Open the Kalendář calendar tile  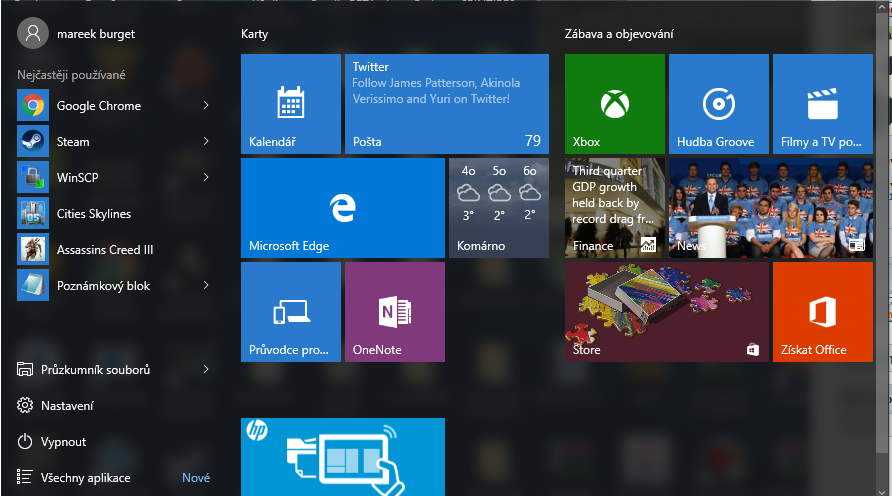click(x=291, y=104)
